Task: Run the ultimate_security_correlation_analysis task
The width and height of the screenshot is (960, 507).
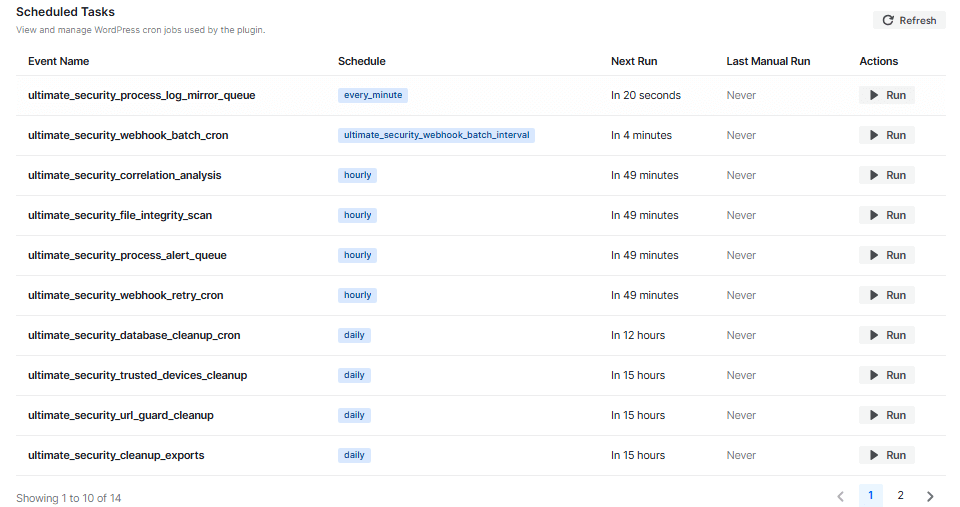Action: [x=886, y=175]
